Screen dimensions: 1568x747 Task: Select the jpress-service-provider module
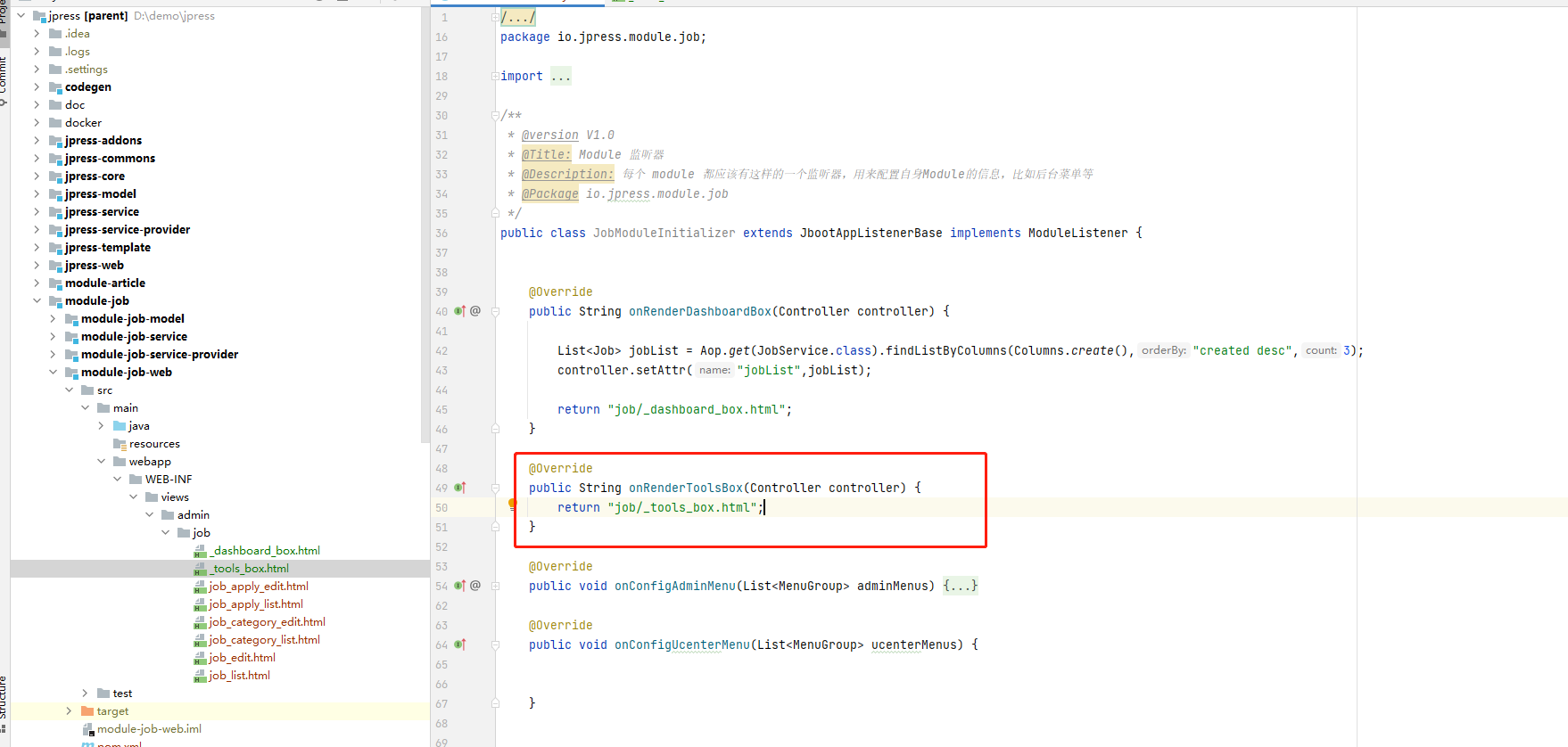tap(128, 230)
